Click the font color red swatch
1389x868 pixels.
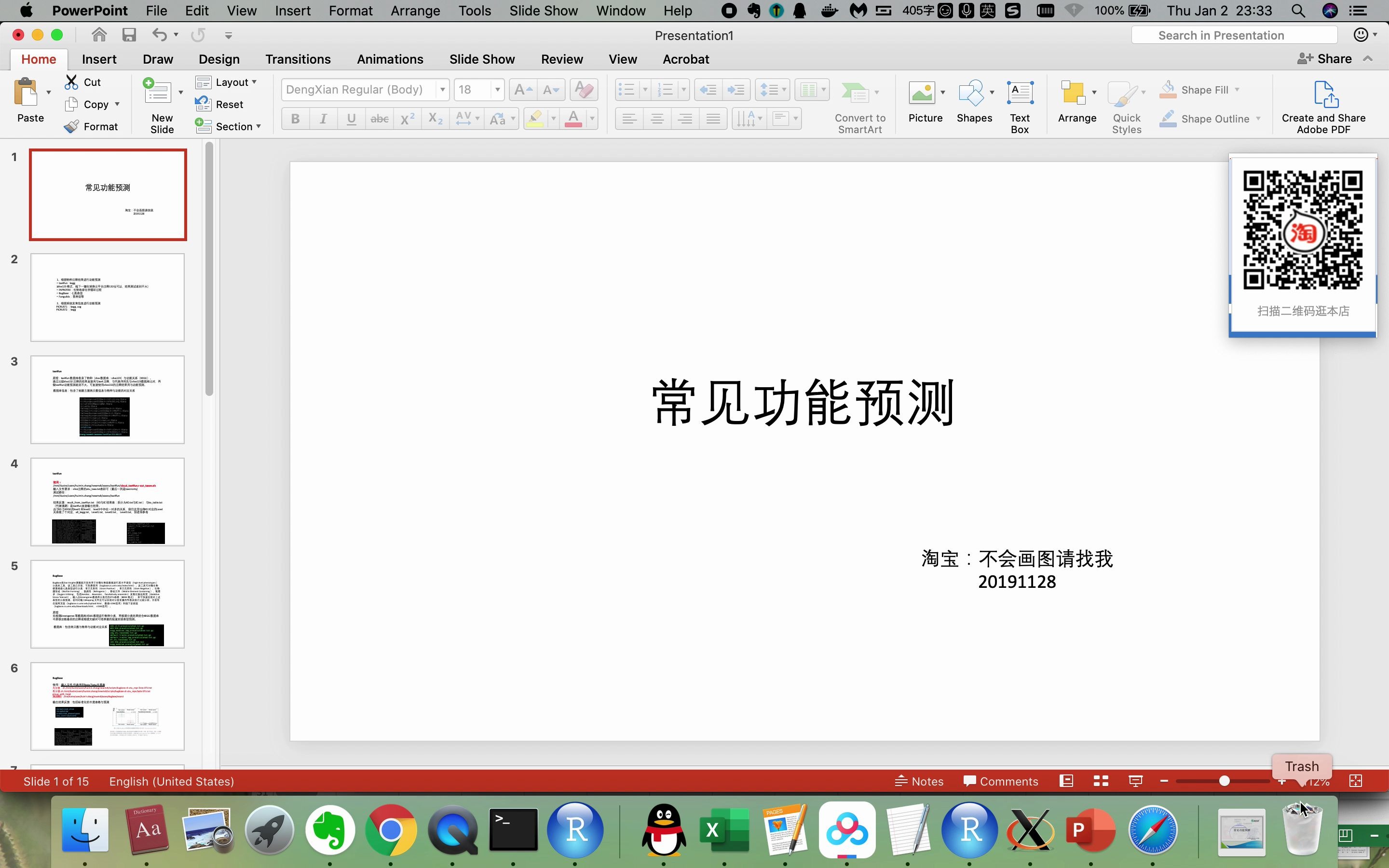tap(573, 119)
